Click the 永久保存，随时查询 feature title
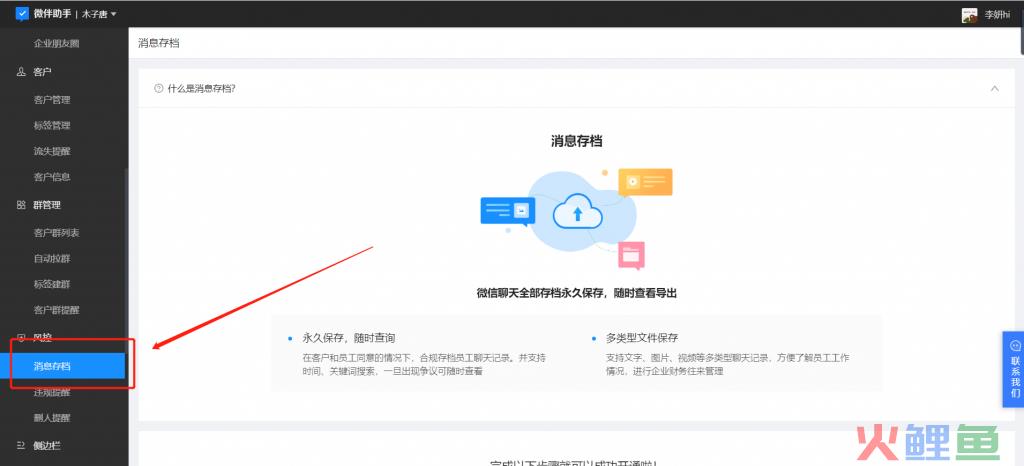Screen dimensions: 1024x466 (x=349, y=338)
